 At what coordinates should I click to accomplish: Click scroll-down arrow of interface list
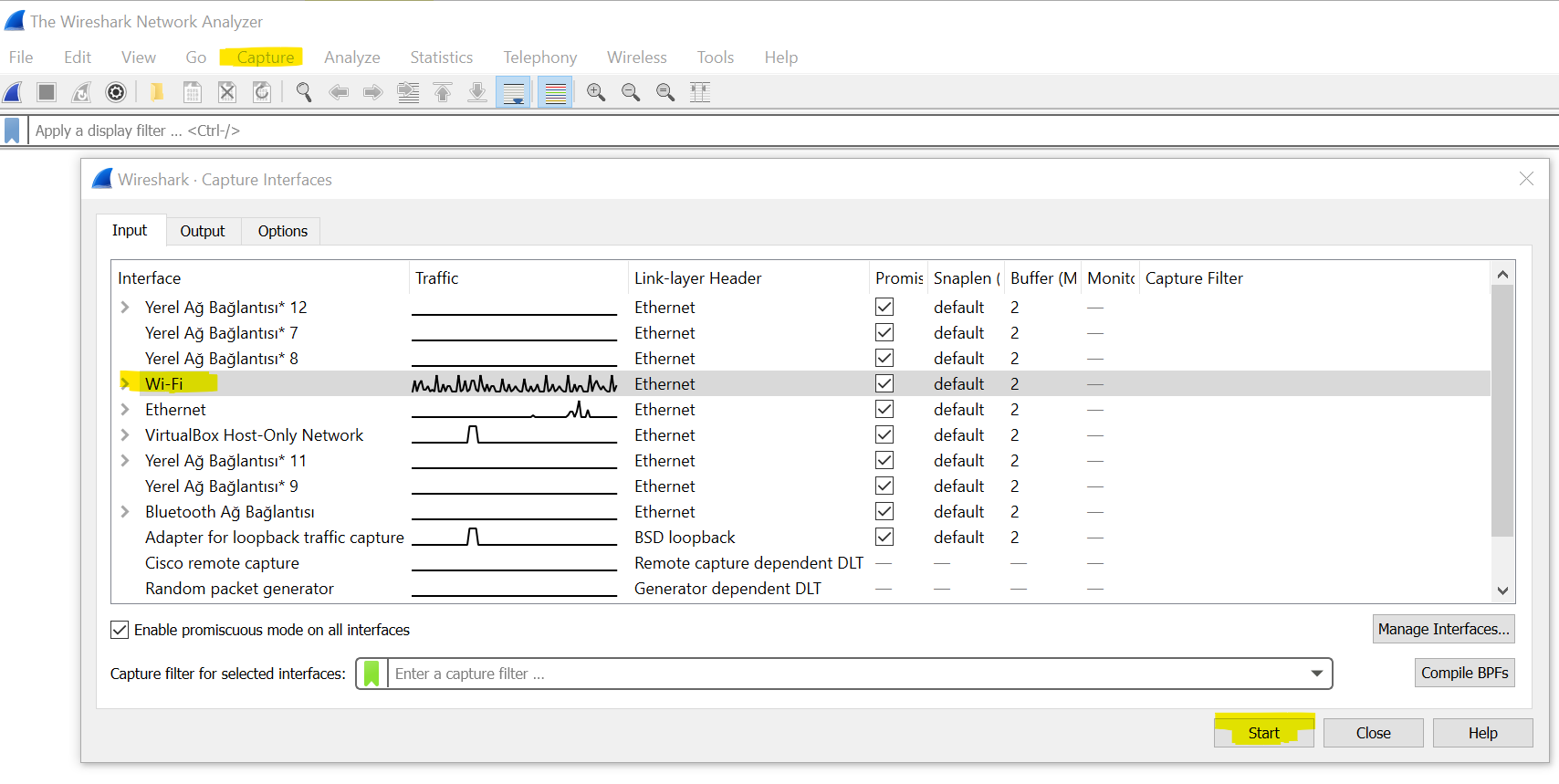[x=1502, y=591]
